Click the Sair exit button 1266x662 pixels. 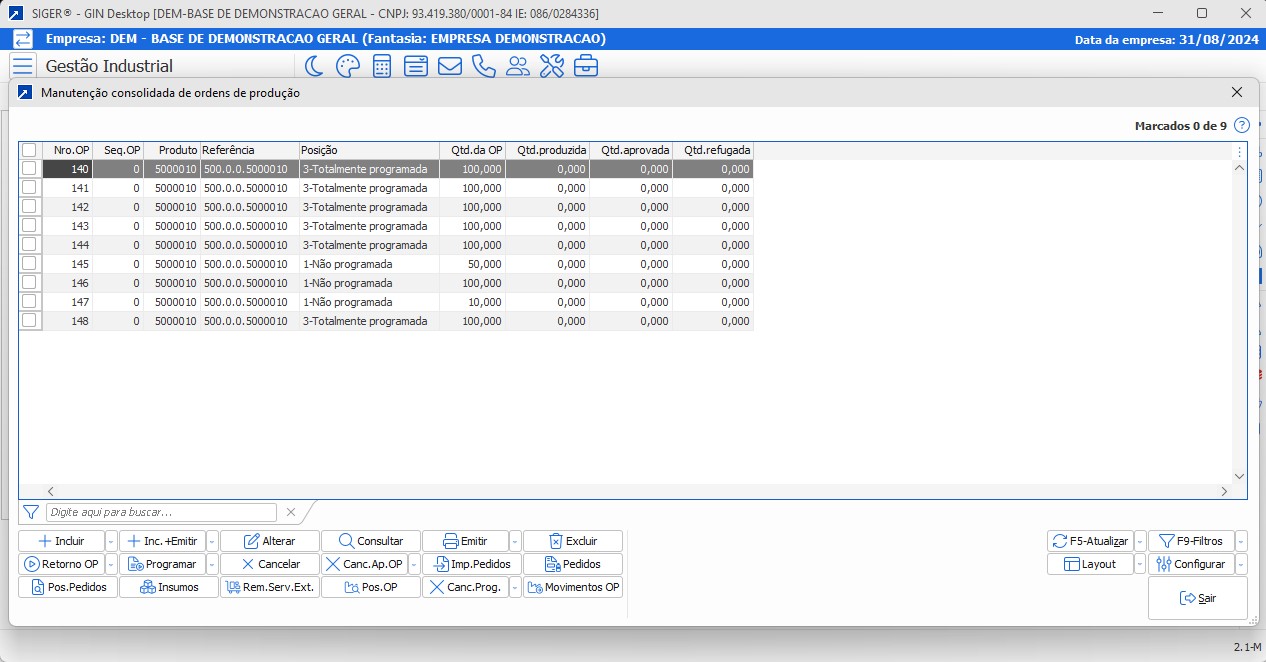pos(1197,598)
